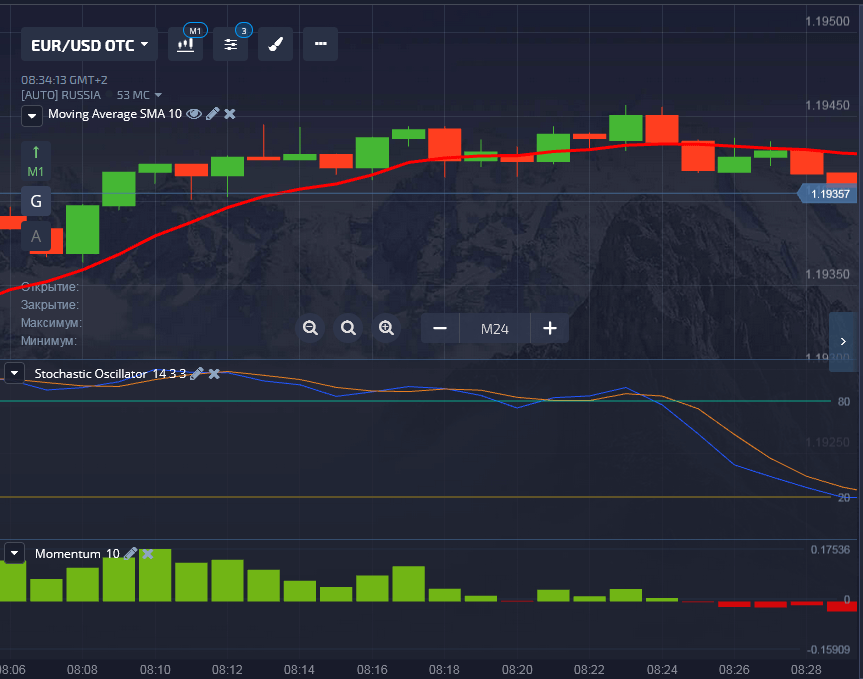
Task: Toggle the G button on chart
Action: coord(36,201)
